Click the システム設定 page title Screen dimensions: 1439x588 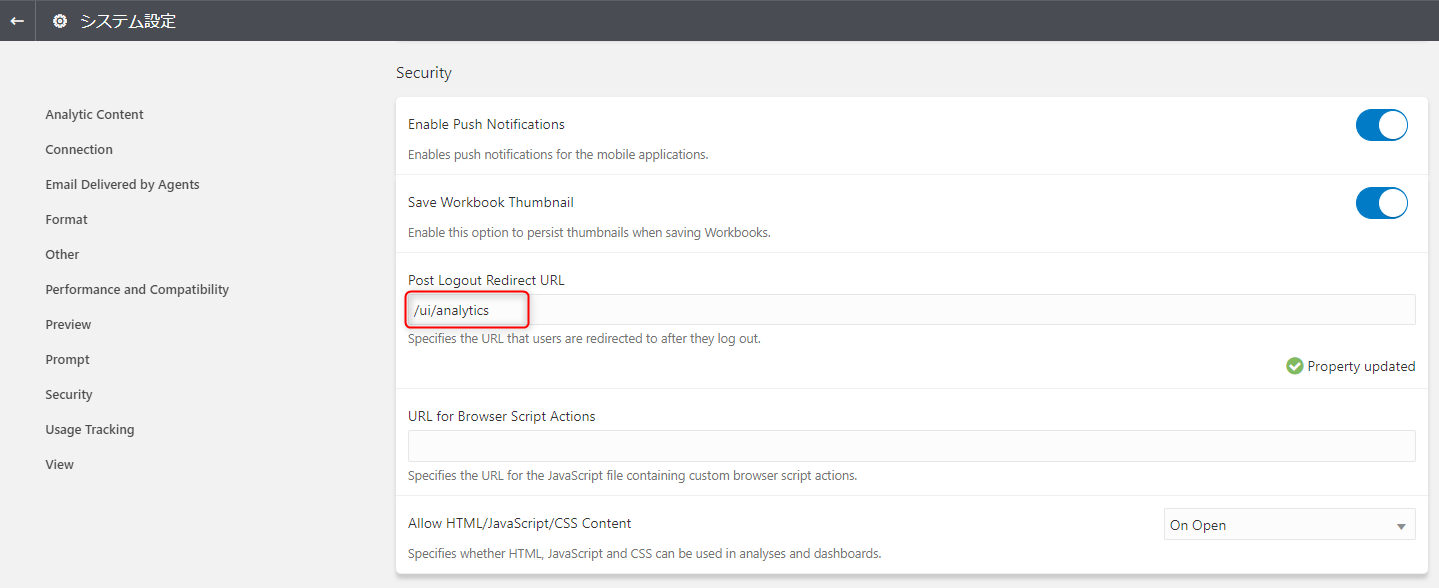(128, 21)
